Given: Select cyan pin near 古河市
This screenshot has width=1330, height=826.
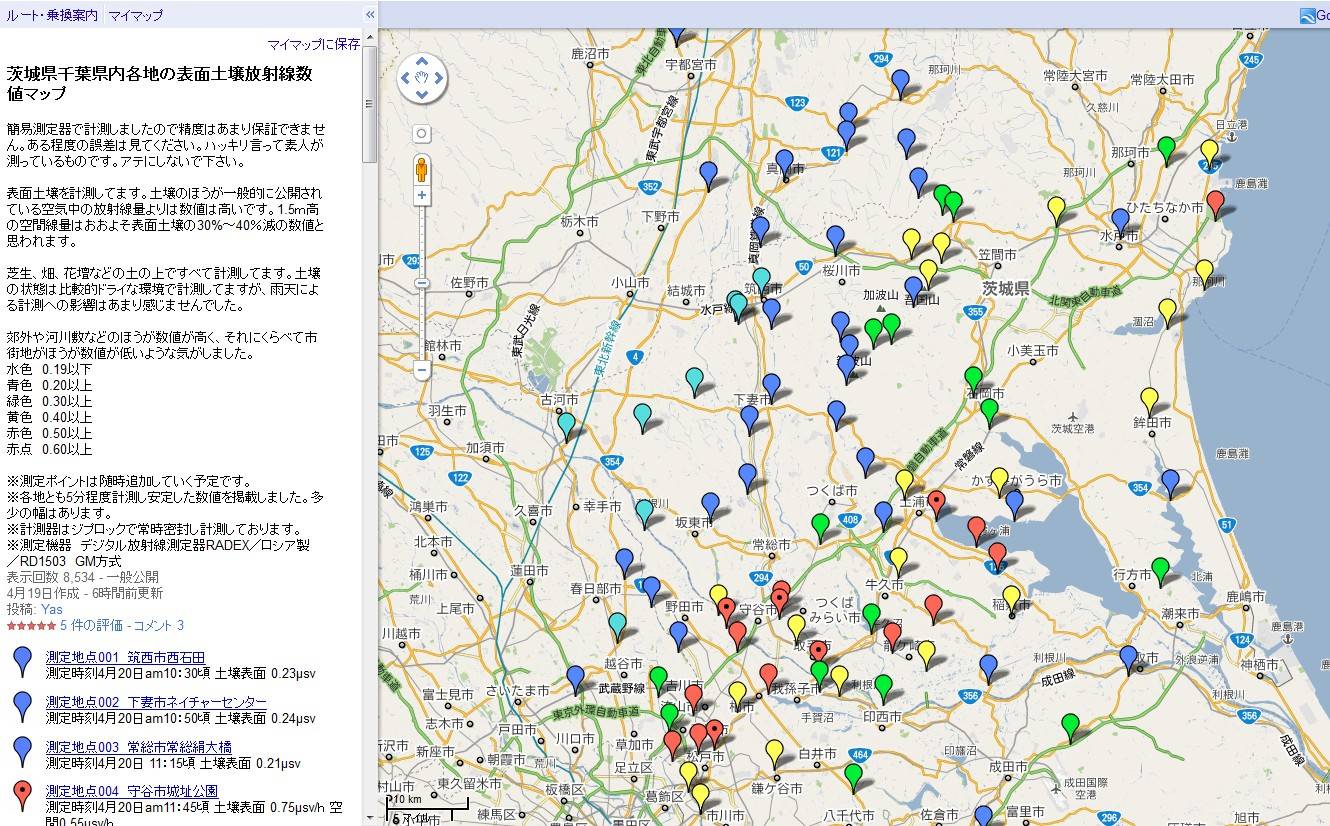Looking at the screenshot, I should [x=567, y=426].
